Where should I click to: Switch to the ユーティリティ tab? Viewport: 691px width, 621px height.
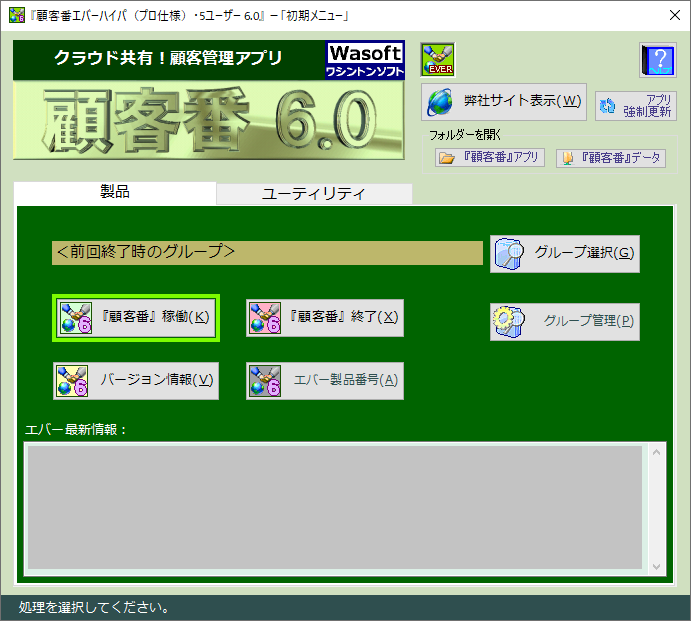[313, 193]
